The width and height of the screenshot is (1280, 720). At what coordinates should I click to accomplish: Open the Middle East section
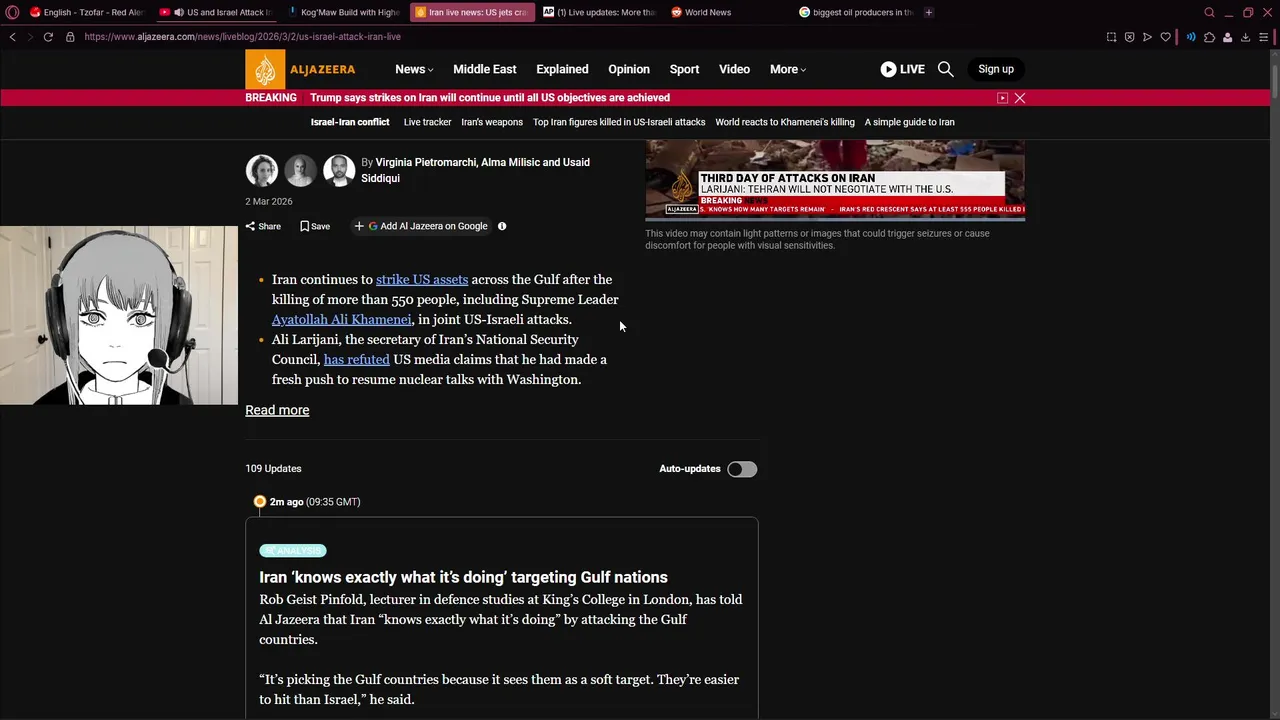pos(485,69)
